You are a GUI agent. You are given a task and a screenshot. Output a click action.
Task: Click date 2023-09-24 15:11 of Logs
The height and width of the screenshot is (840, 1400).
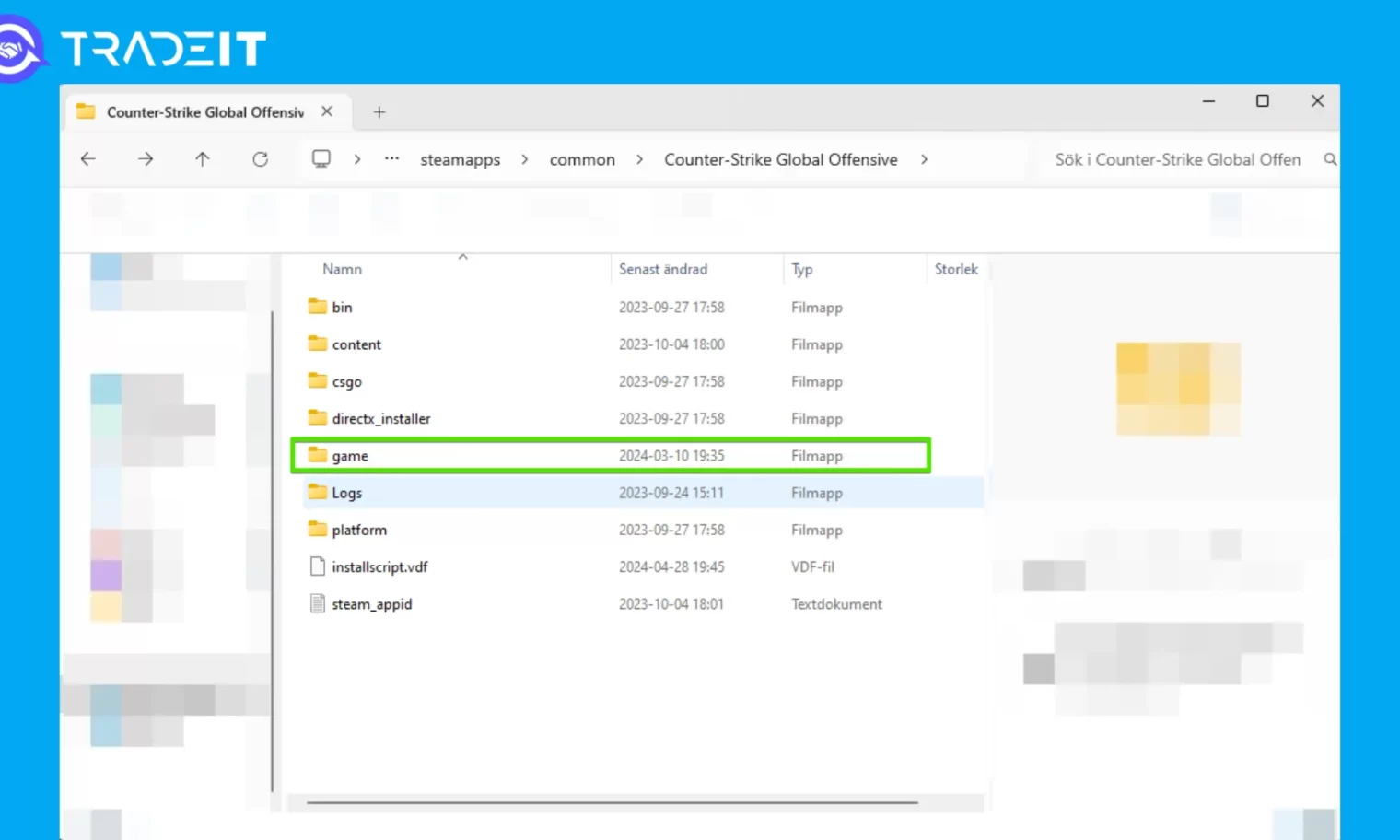pyautogui.click(x=671, y=492)
